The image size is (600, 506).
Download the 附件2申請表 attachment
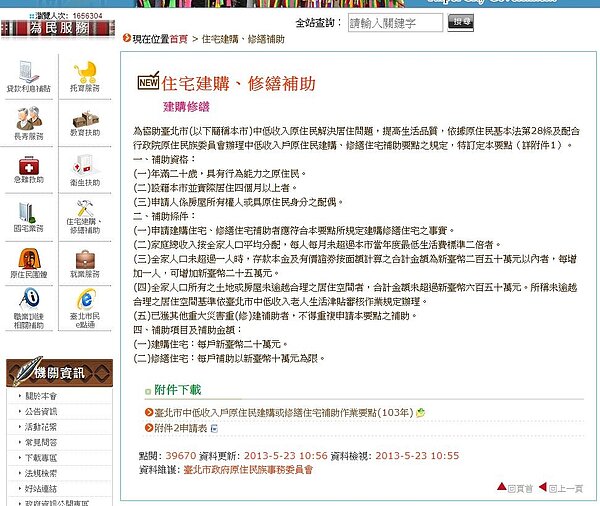pos(176,428)
